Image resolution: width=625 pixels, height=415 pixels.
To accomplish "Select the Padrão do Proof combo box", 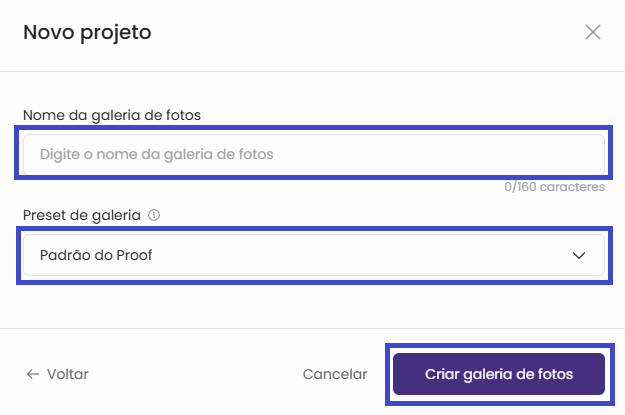I will (x=314, y=255).
